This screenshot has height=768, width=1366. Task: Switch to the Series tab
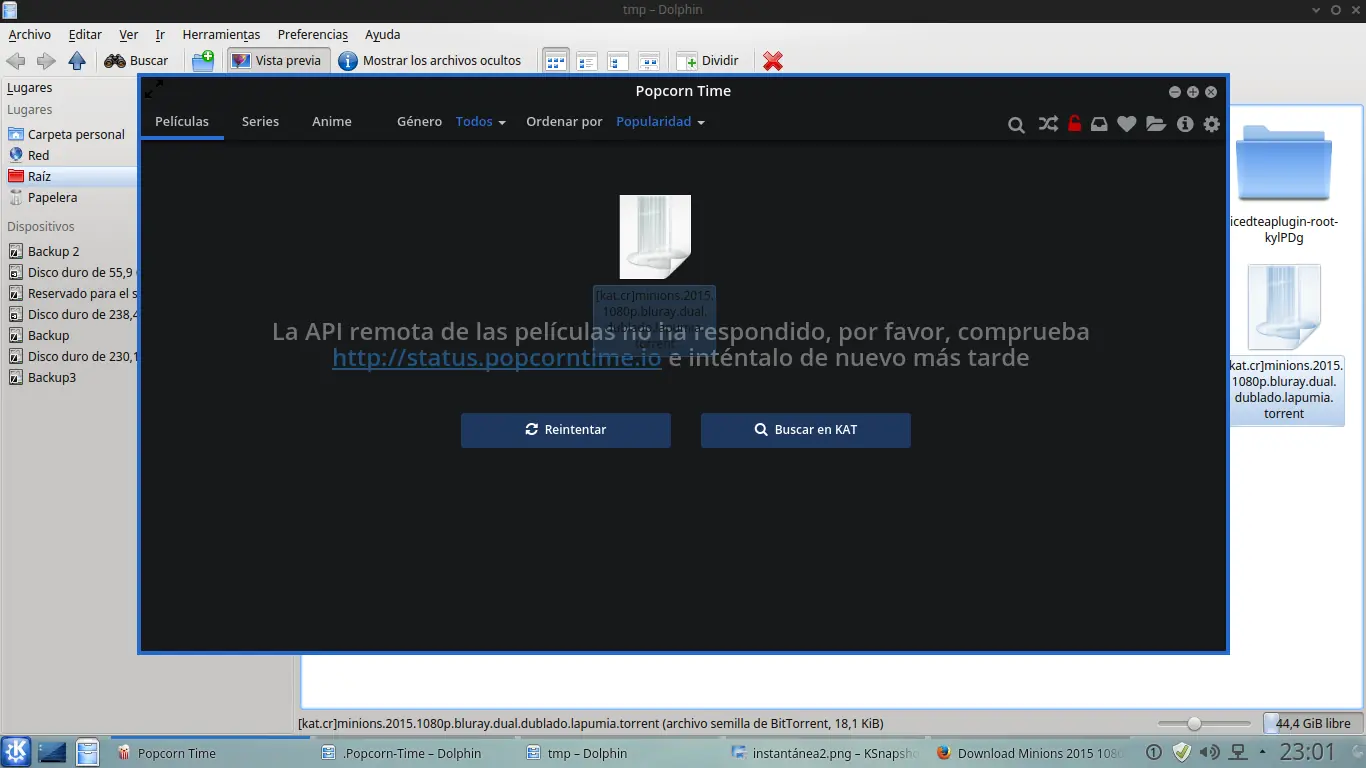260,122
